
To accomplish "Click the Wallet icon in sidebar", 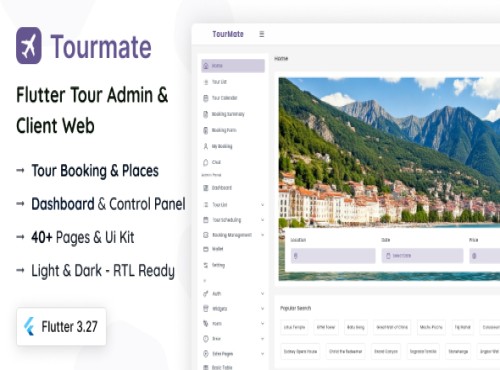I will 206,249.
